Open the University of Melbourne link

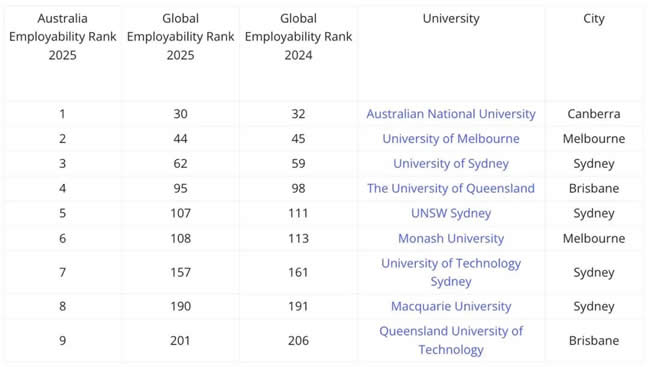(x=451, y=139)
